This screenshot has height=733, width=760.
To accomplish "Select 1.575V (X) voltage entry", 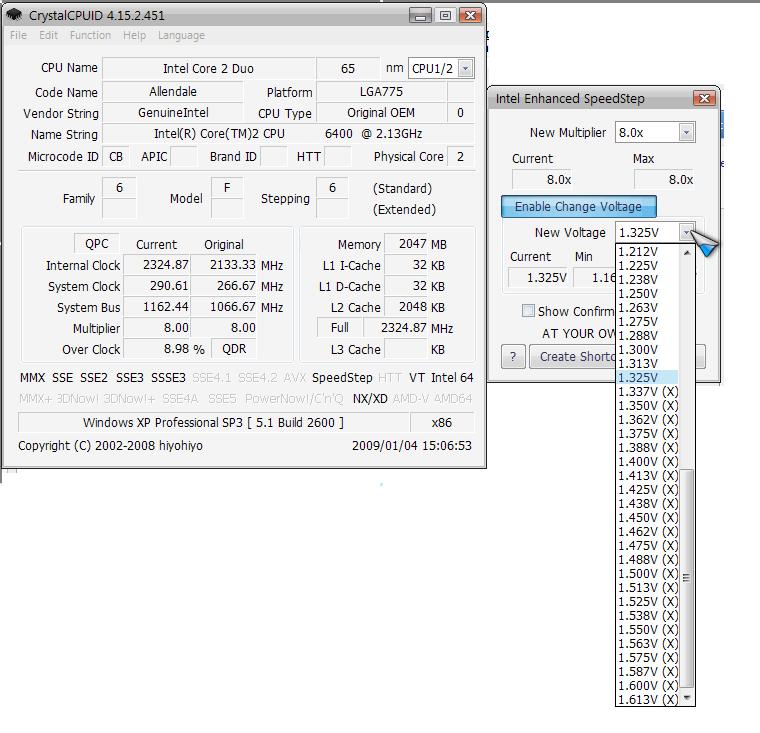I will pyautogui.click(x=647, y=658).
